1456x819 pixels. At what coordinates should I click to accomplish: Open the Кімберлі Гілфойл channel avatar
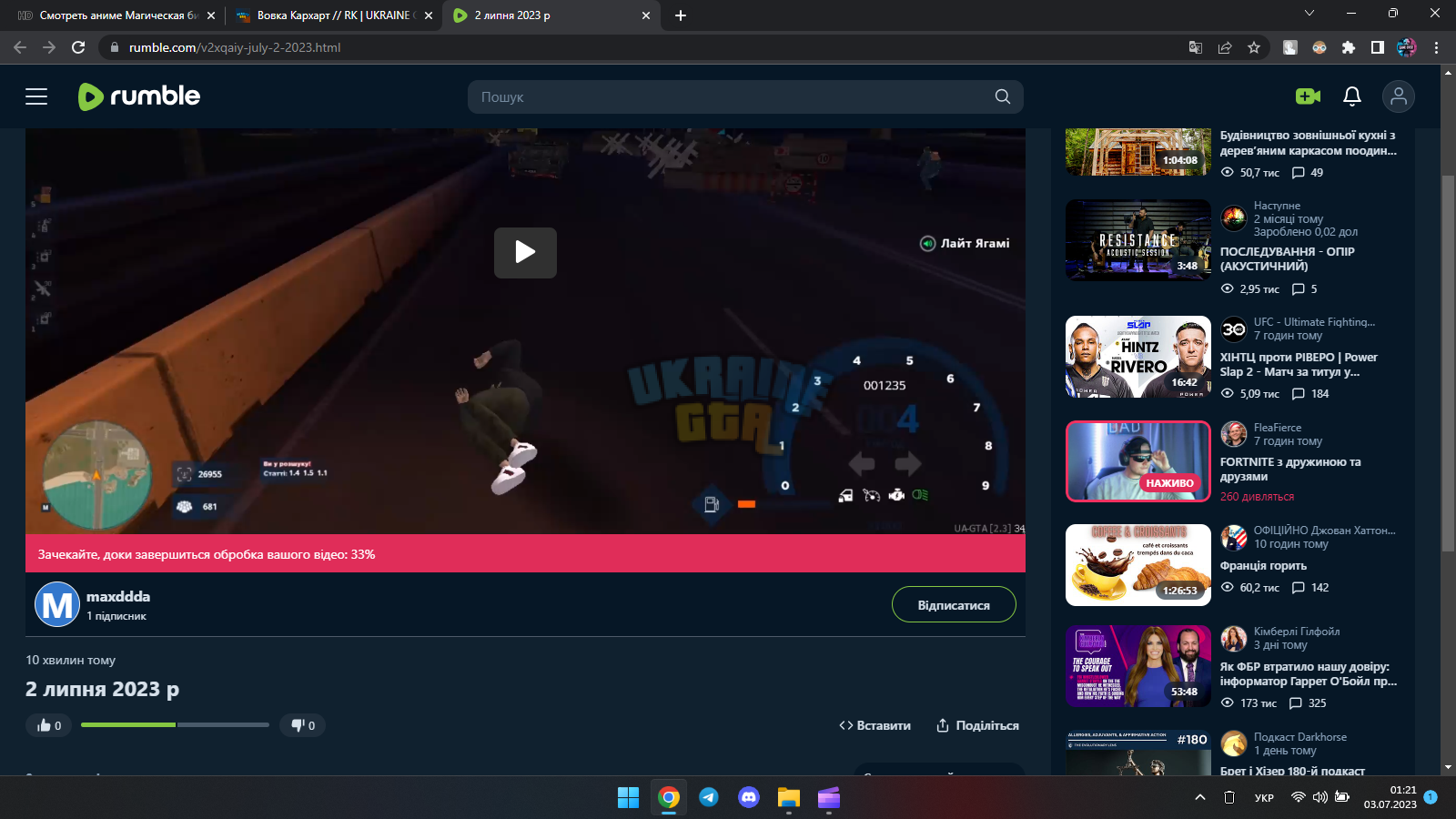(x=1234, y=639)
